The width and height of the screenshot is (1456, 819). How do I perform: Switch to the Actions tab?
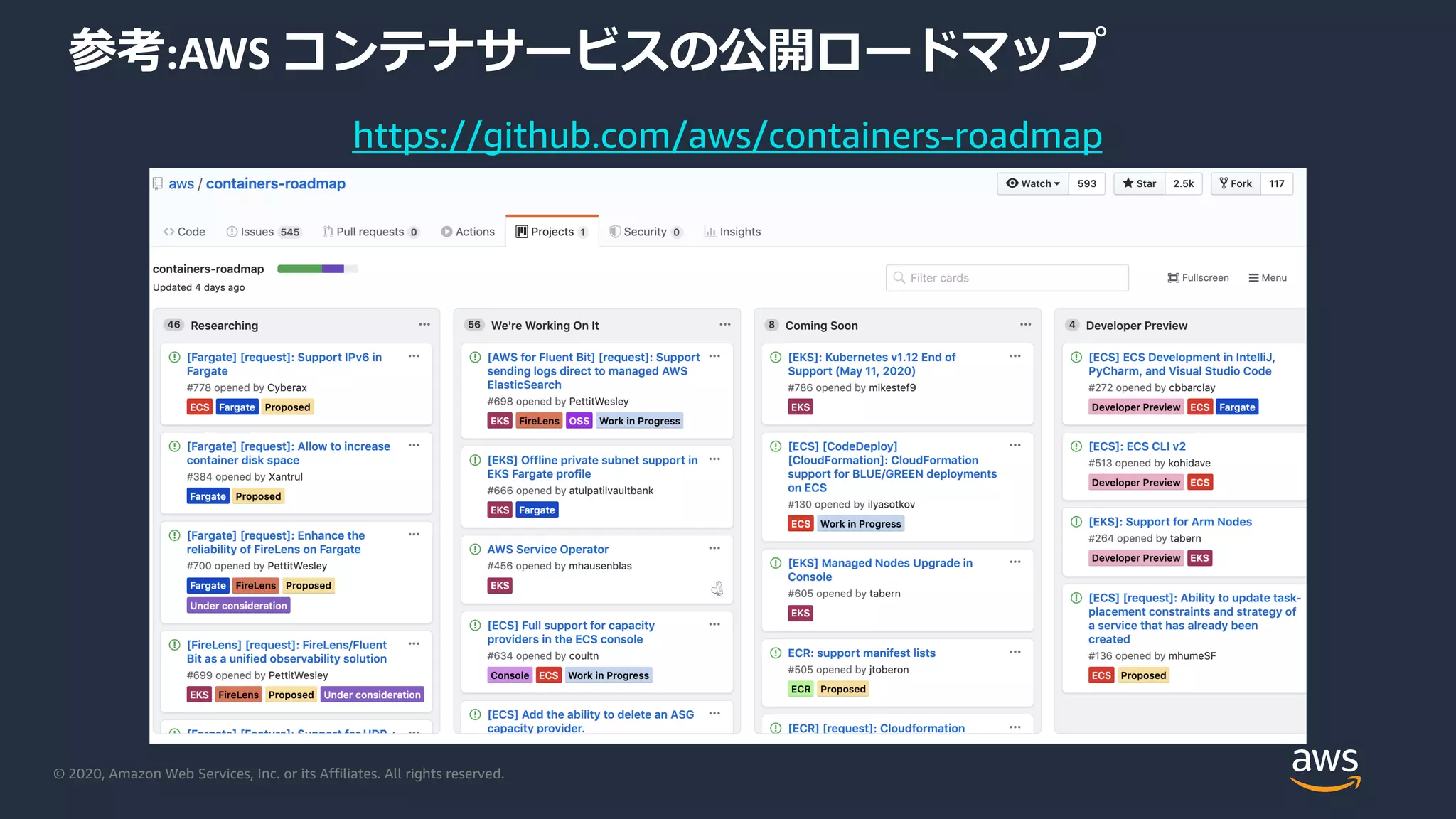pos(468,232)
